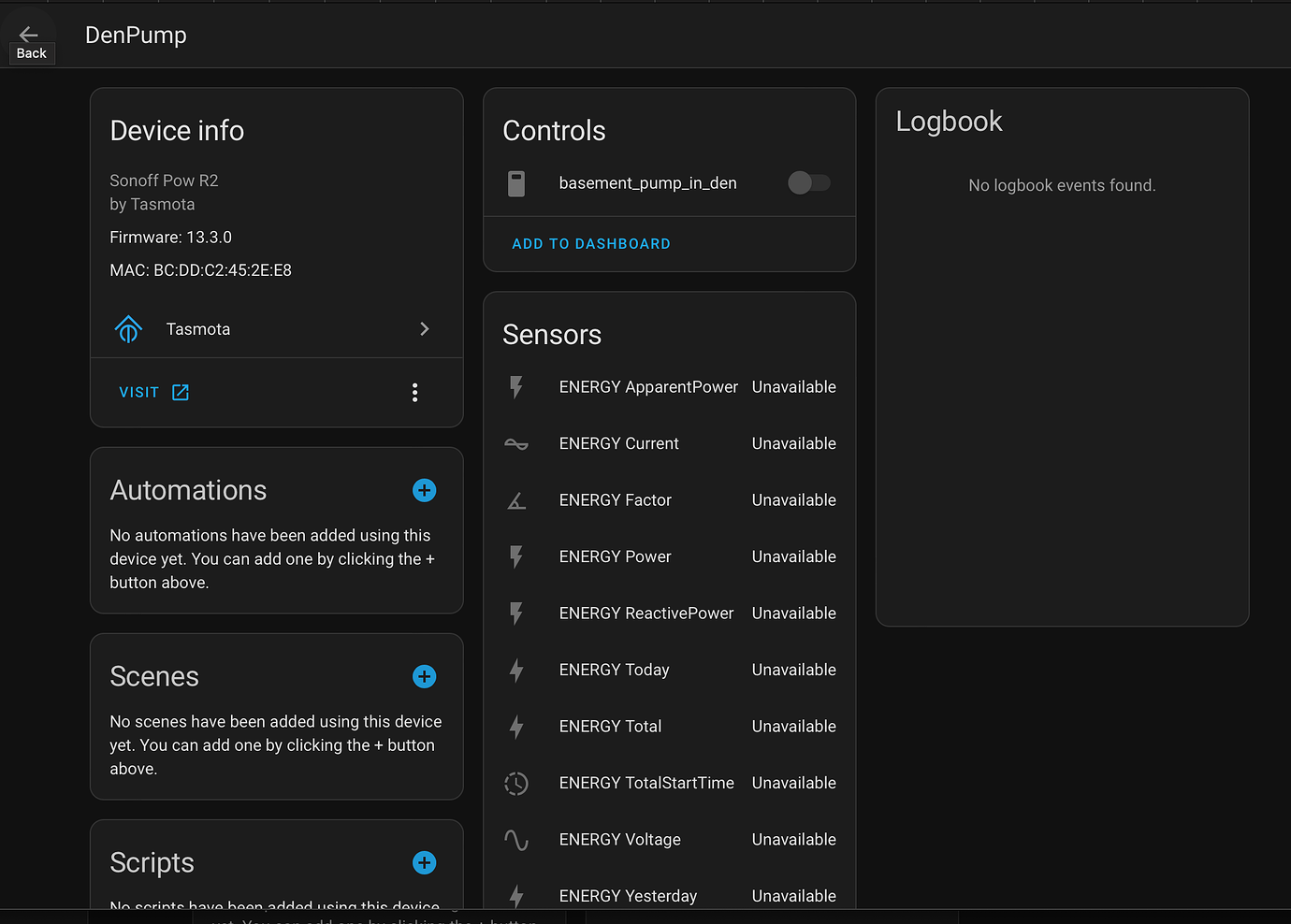Open the ENERGY Current sensor label
The width and height of the screenshot is (1291, 924).
(x=619, y=443)
